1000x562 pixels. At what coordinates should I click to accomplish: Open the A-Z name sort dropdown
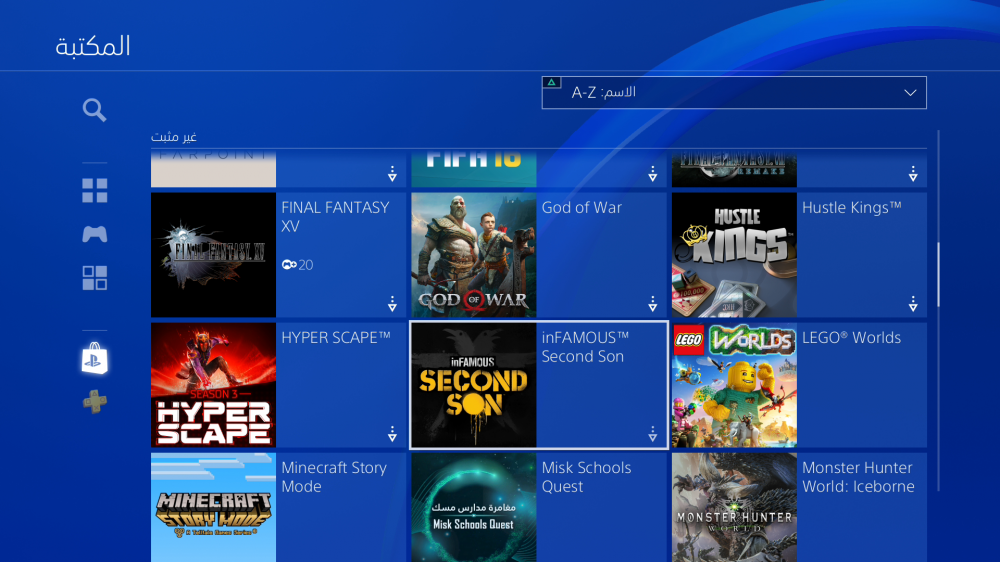[734, 92]
